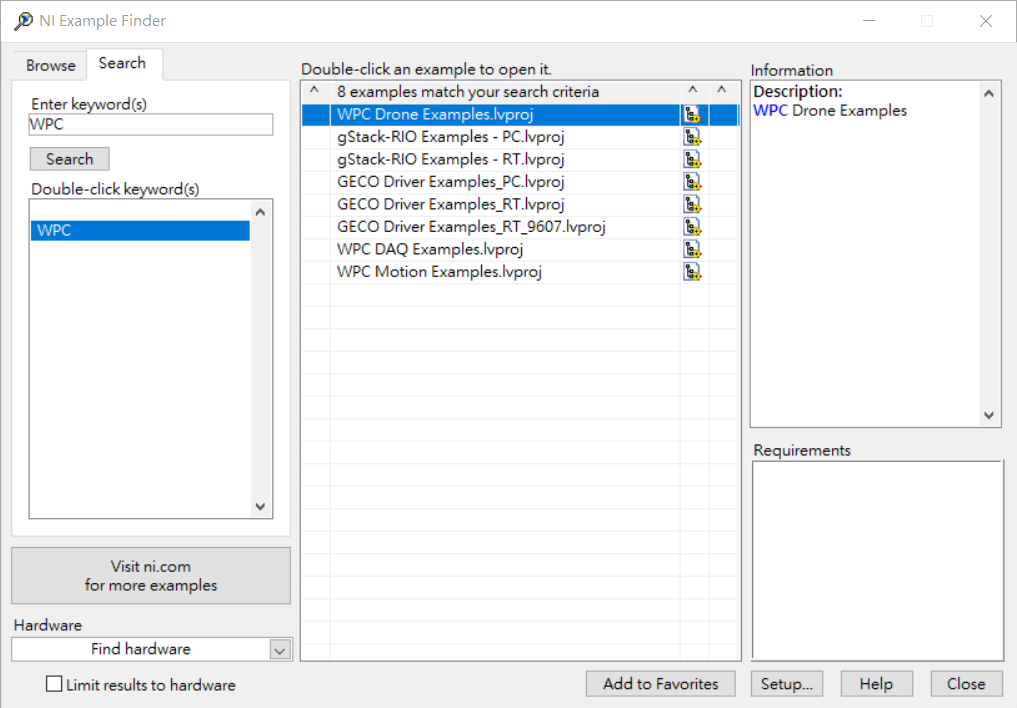Image resolution: width=1017 pixels, height=708 pixels.
Task: Open the Find hardware dropdown
Action: 279,650
